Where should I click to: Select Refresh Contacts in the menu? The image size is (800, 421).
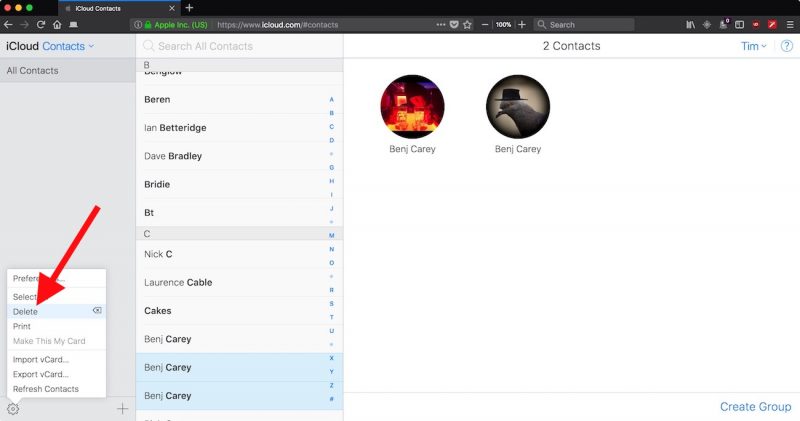click(45, 389)
